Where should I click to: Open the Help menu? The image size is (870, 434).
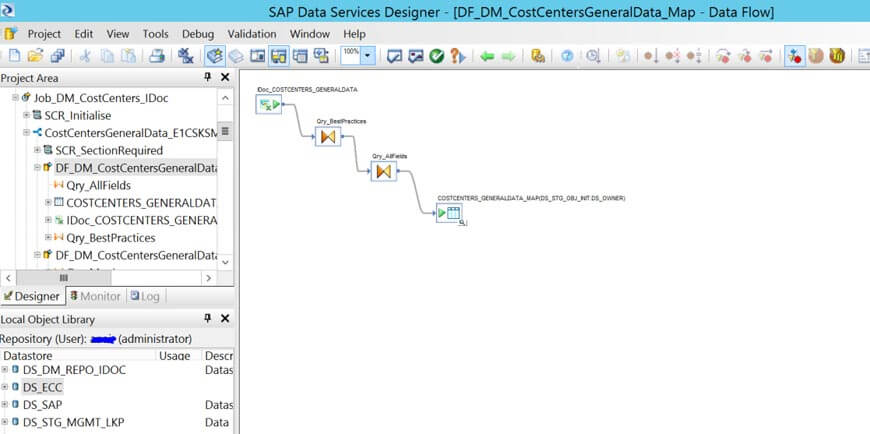coord(355,34)
